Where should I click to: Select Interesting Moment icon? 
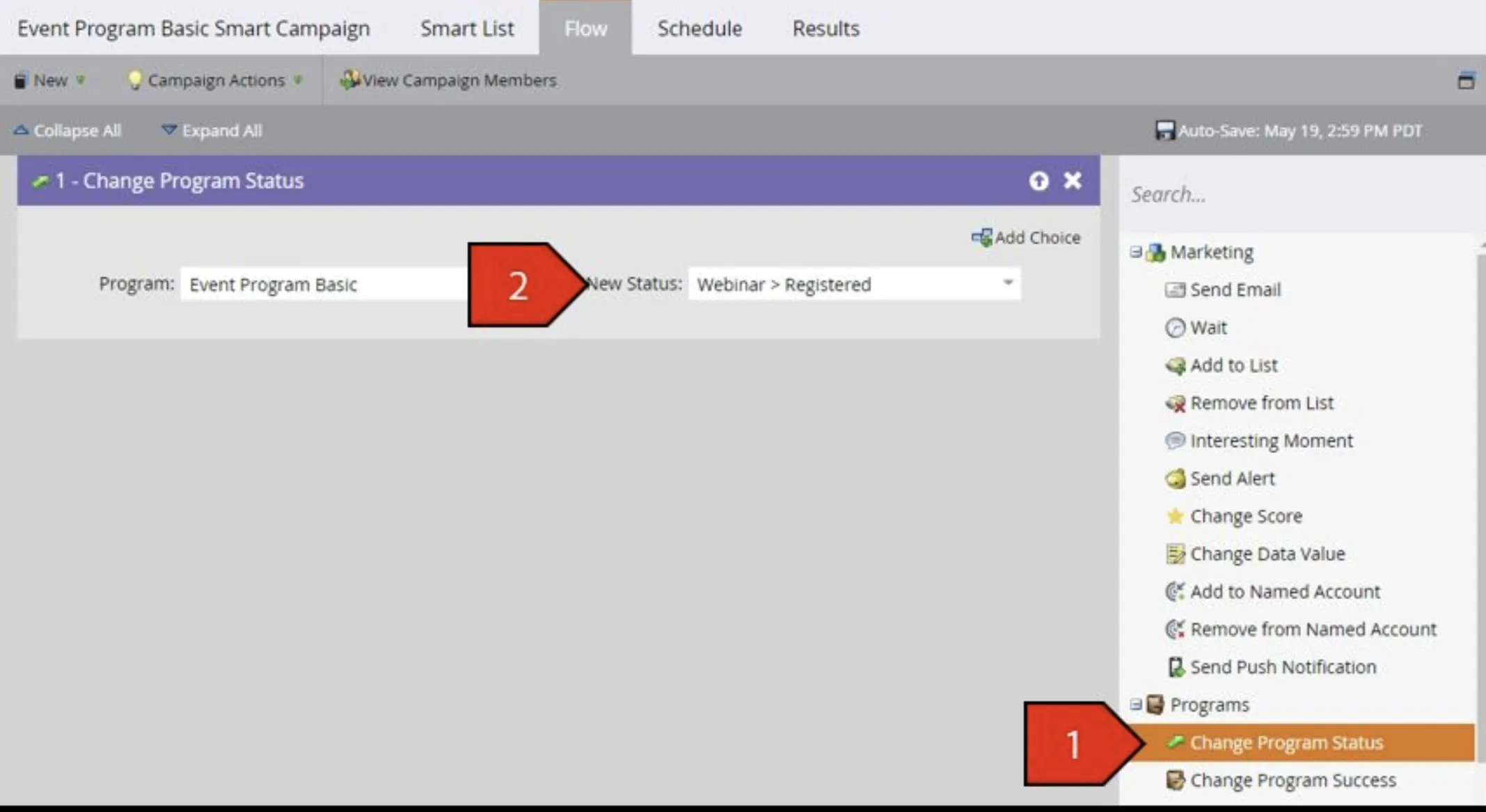tap(1175, 440)
